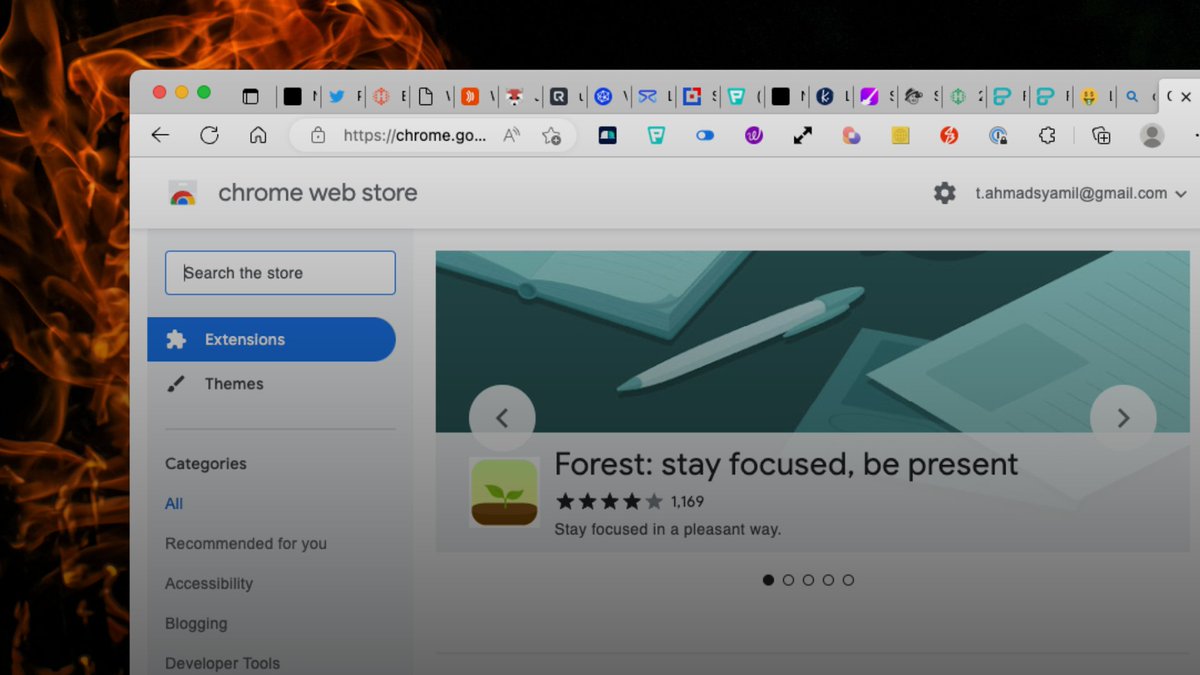Choose the Developer Tools category
The width and height of the screenshot is (1200, 675).
(222, 663)
